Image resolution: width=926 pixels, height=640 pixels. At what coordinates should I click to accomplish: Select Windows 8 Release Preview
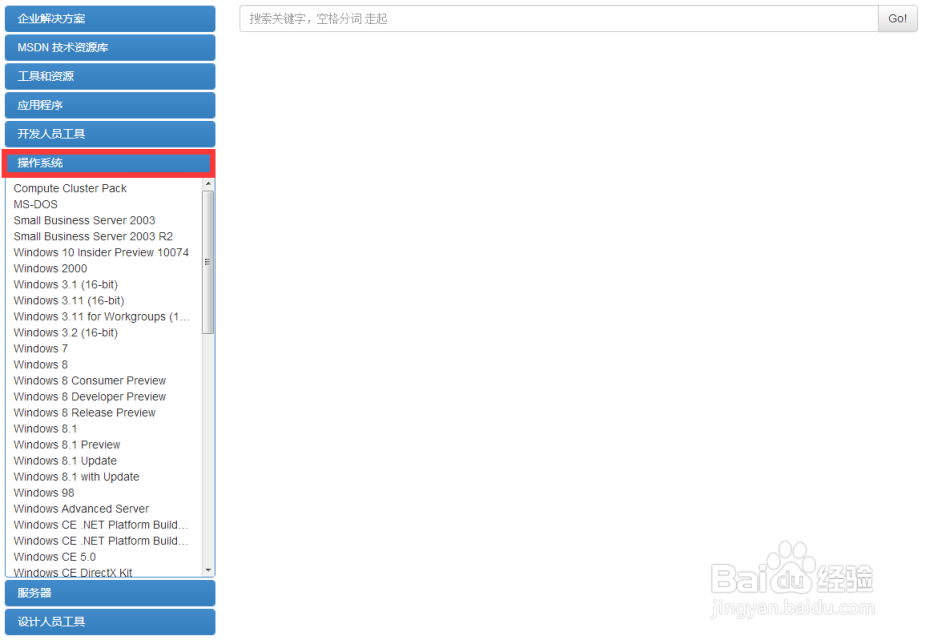point(84,413)
